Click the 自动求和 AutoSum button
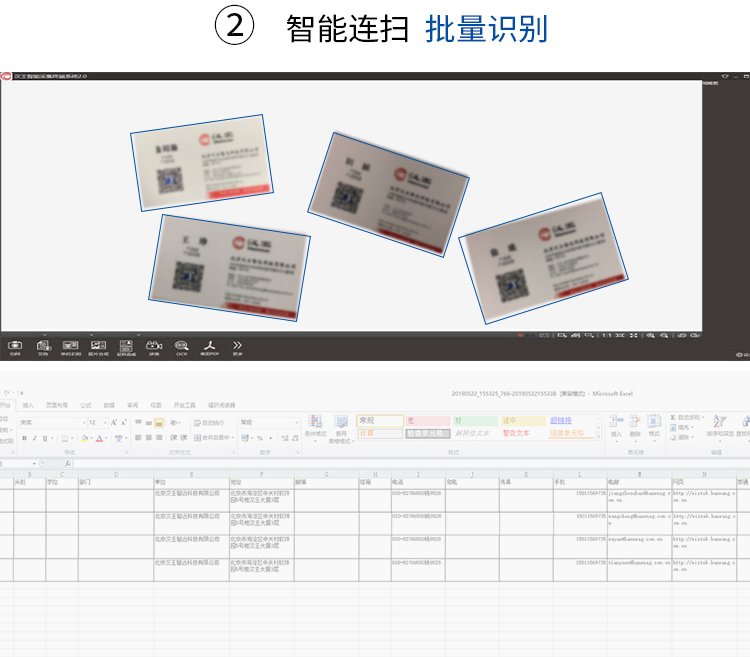 tap(688, 417)
